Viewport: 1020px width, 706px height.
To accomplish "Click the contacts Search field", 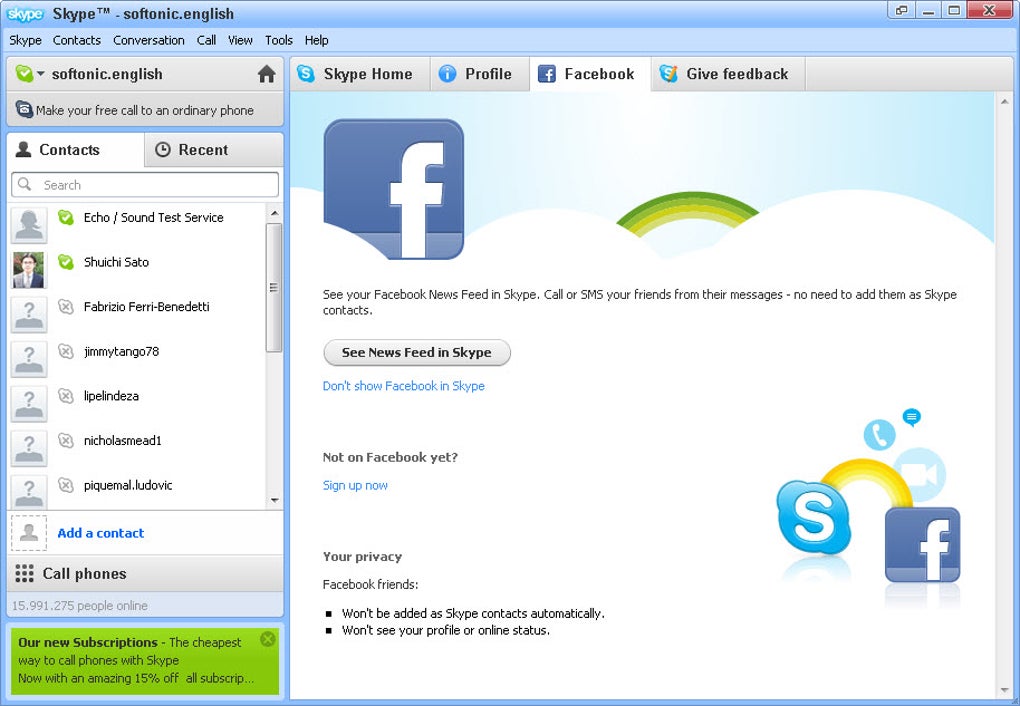I will (x=145, y=185).
